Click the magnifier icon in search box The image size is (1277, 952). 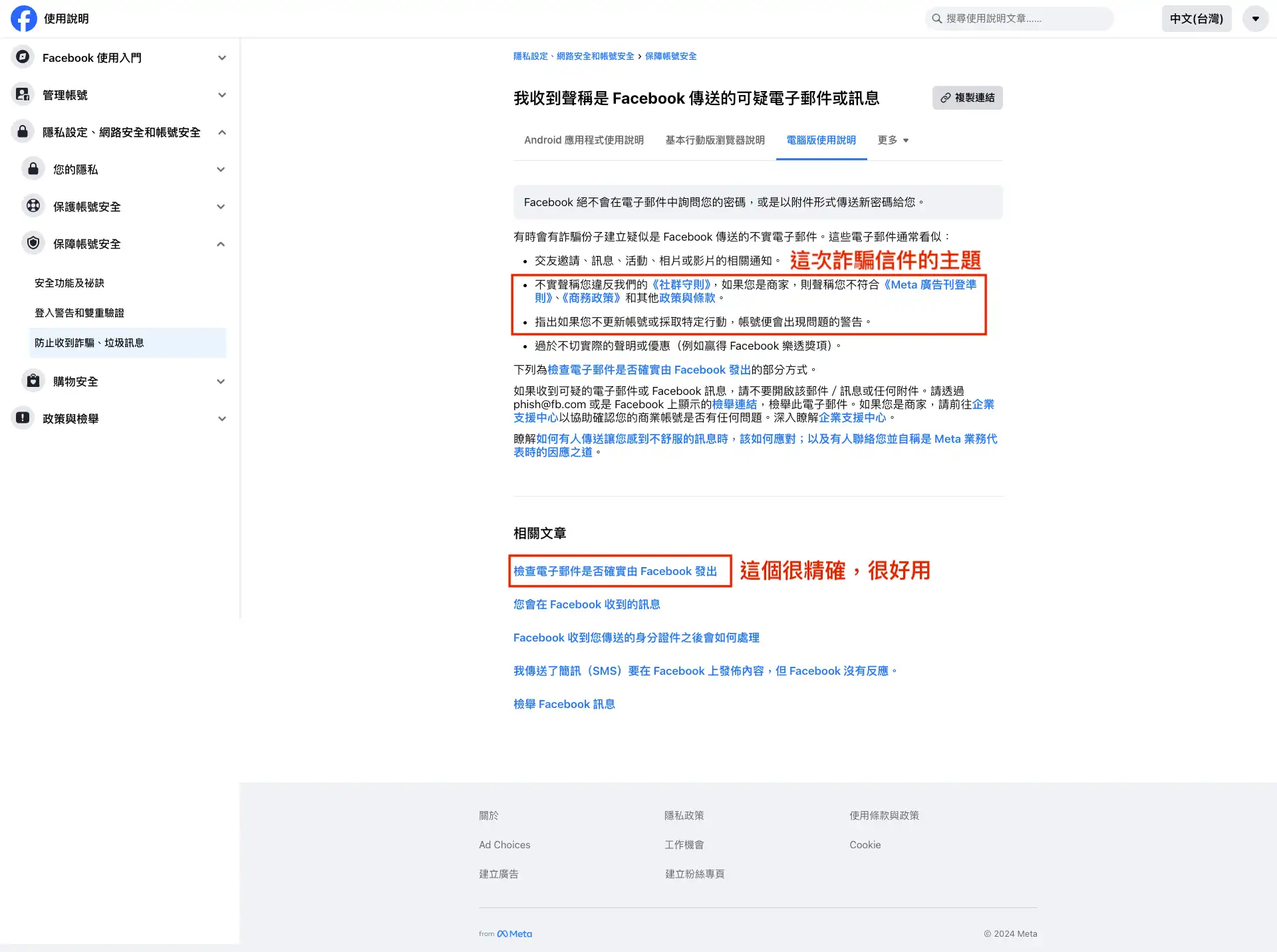936,19
